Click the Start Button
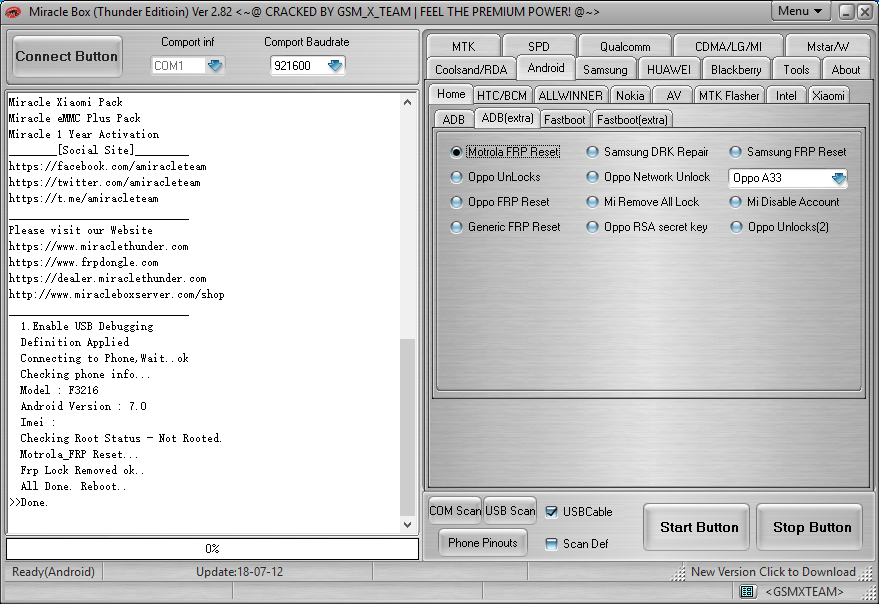Screen dimensions: 879x604 [696, 527]
